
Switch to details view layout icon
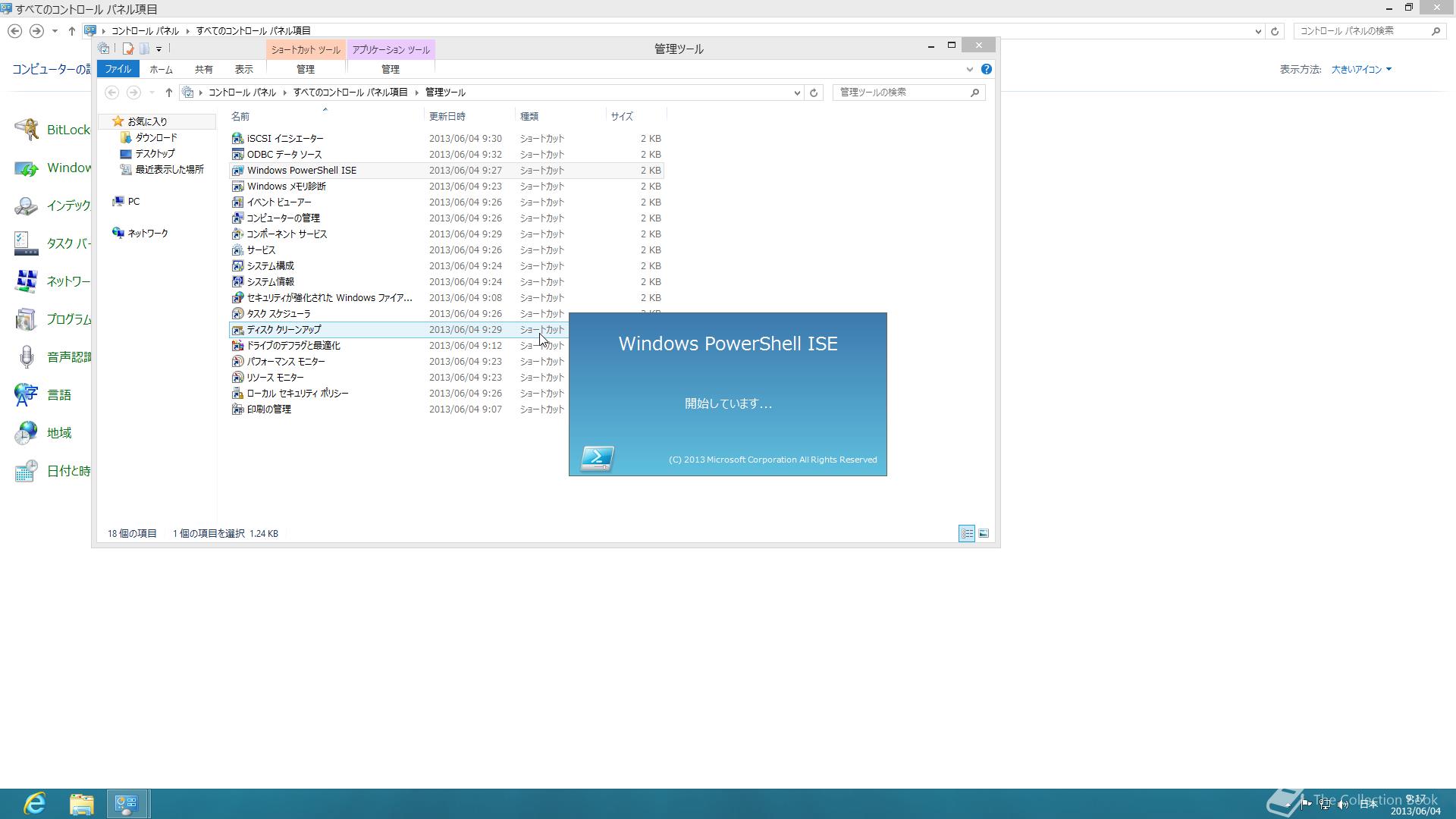point(967,534)
